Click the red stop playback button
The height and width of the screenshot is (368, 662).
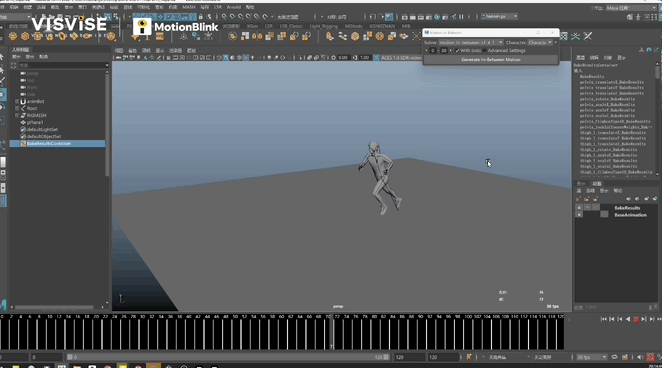[636, 319]
